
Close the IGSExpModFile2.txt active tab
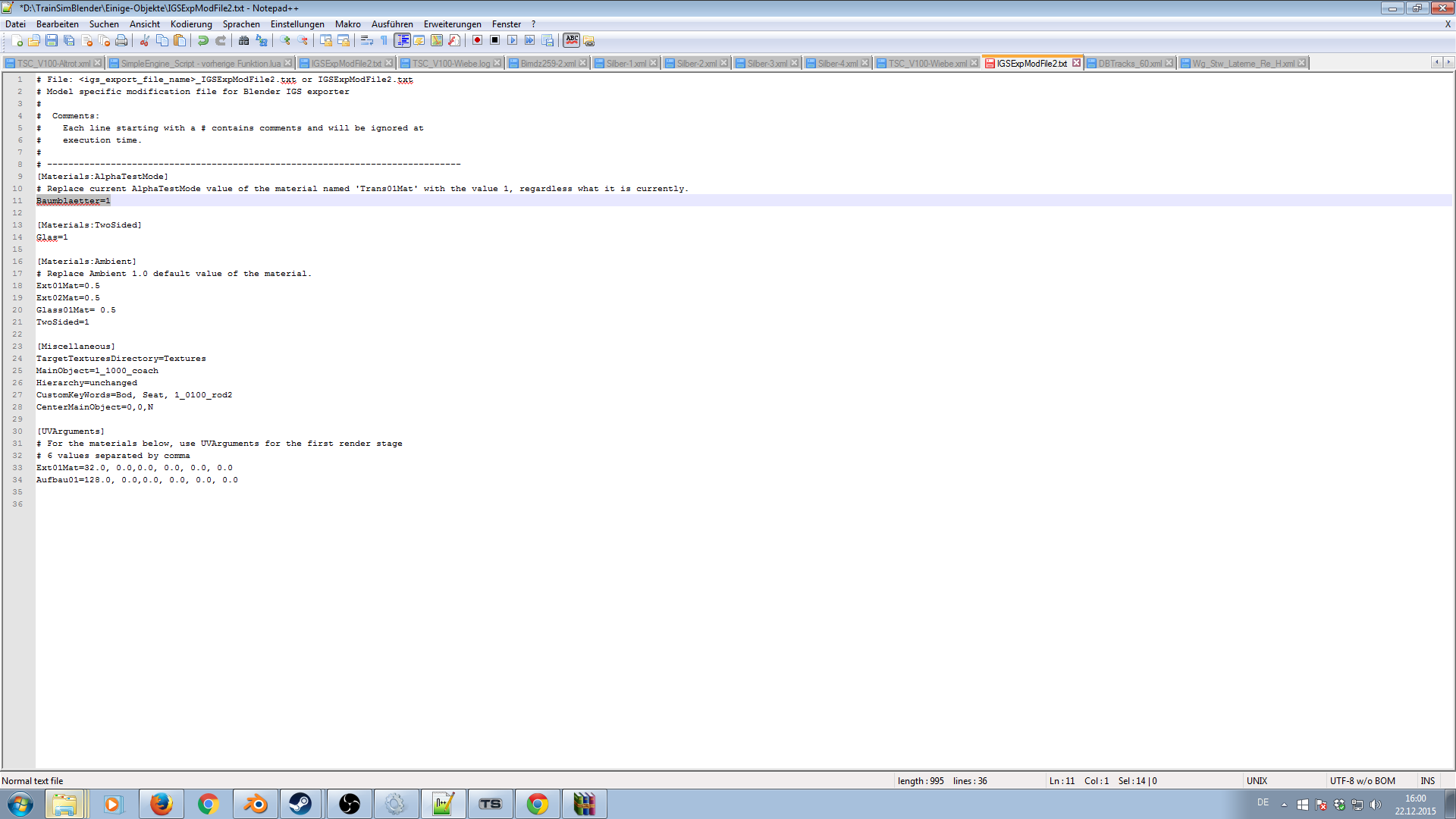click(1076, 63)
